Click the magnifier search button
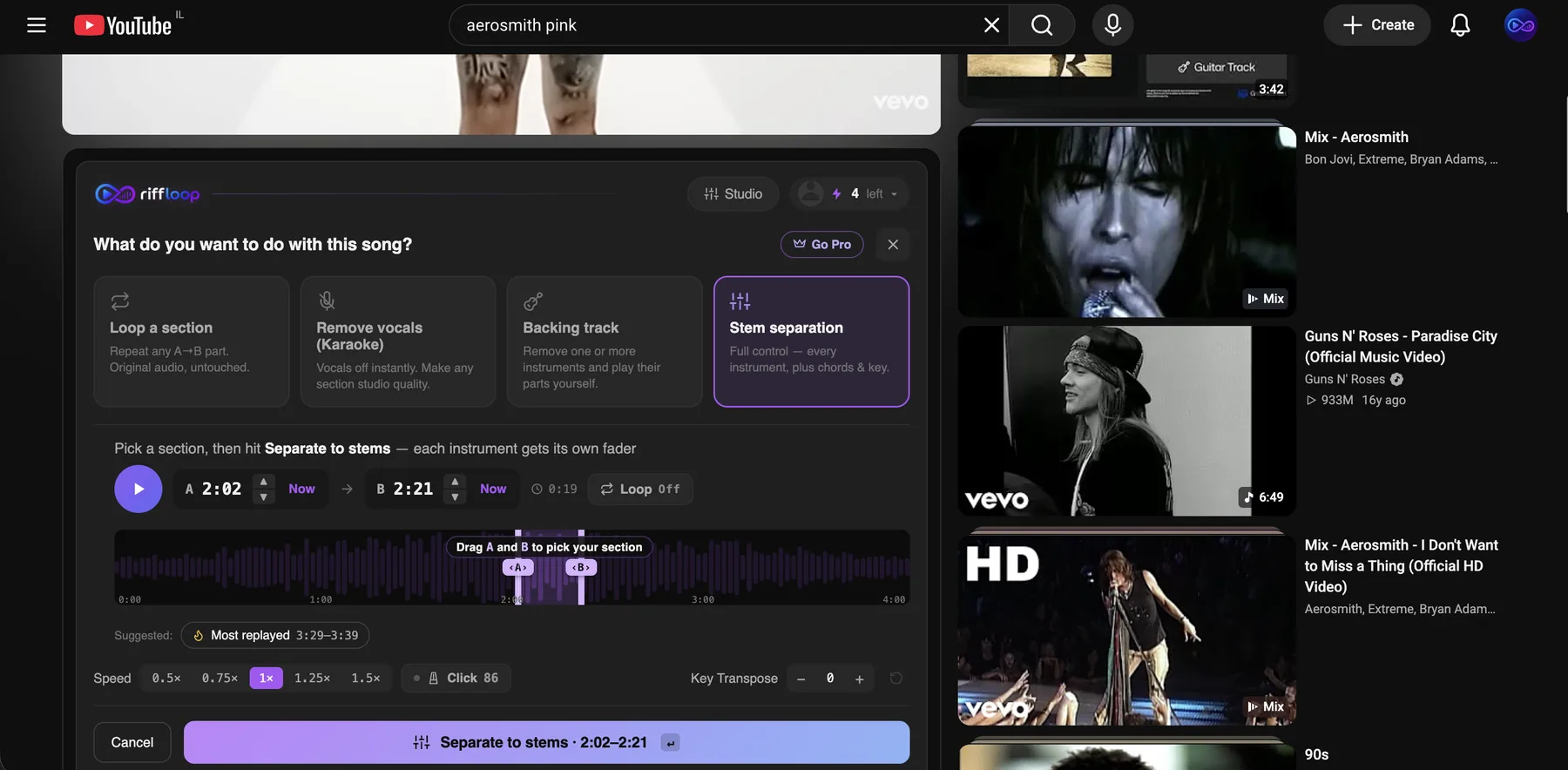The image size is (1568, 770). pyautogui.click(x=1042, y=25)
